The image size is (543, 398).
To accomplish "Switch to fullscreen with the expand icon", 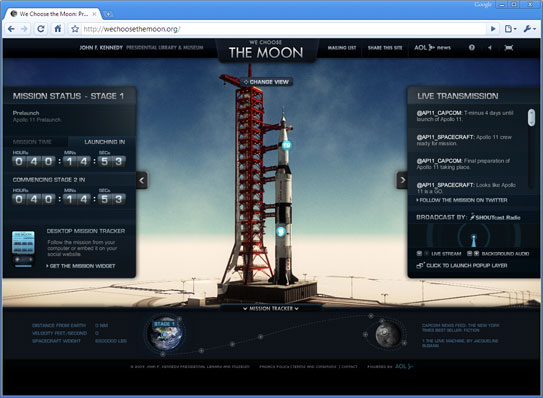I will [509, 47].
